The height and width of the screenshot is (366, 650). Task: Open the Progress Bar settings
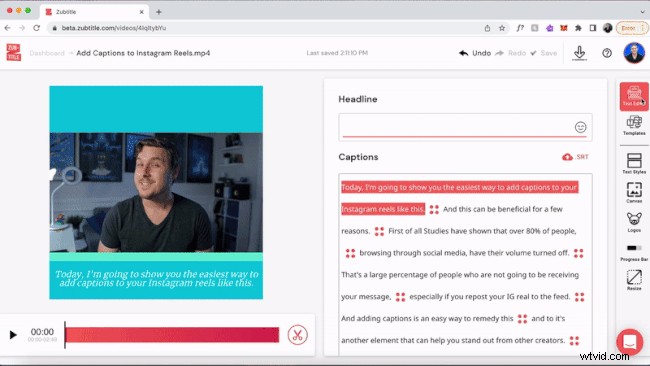click(634, 252)
